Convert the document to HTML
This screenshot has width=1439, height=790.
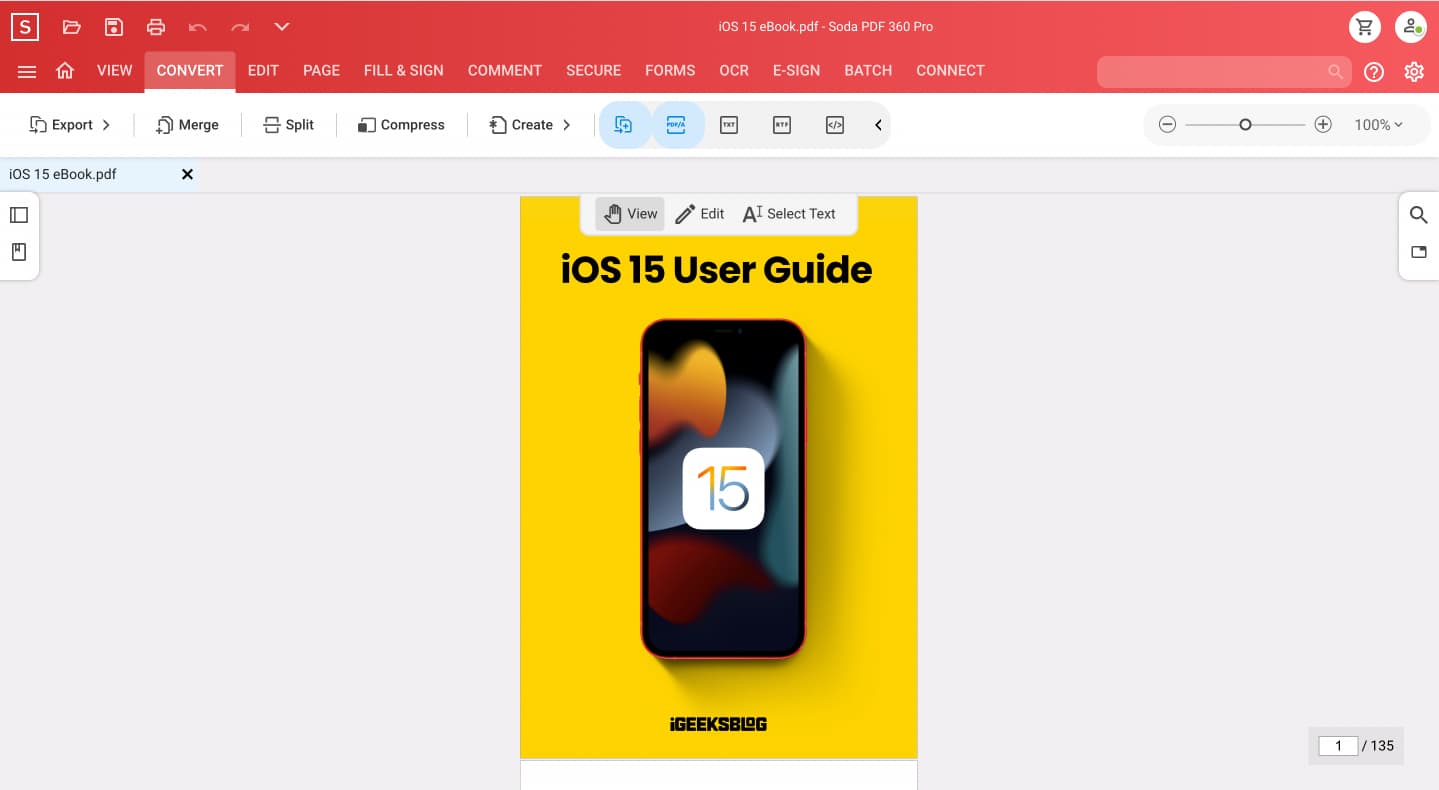(835, 125)
